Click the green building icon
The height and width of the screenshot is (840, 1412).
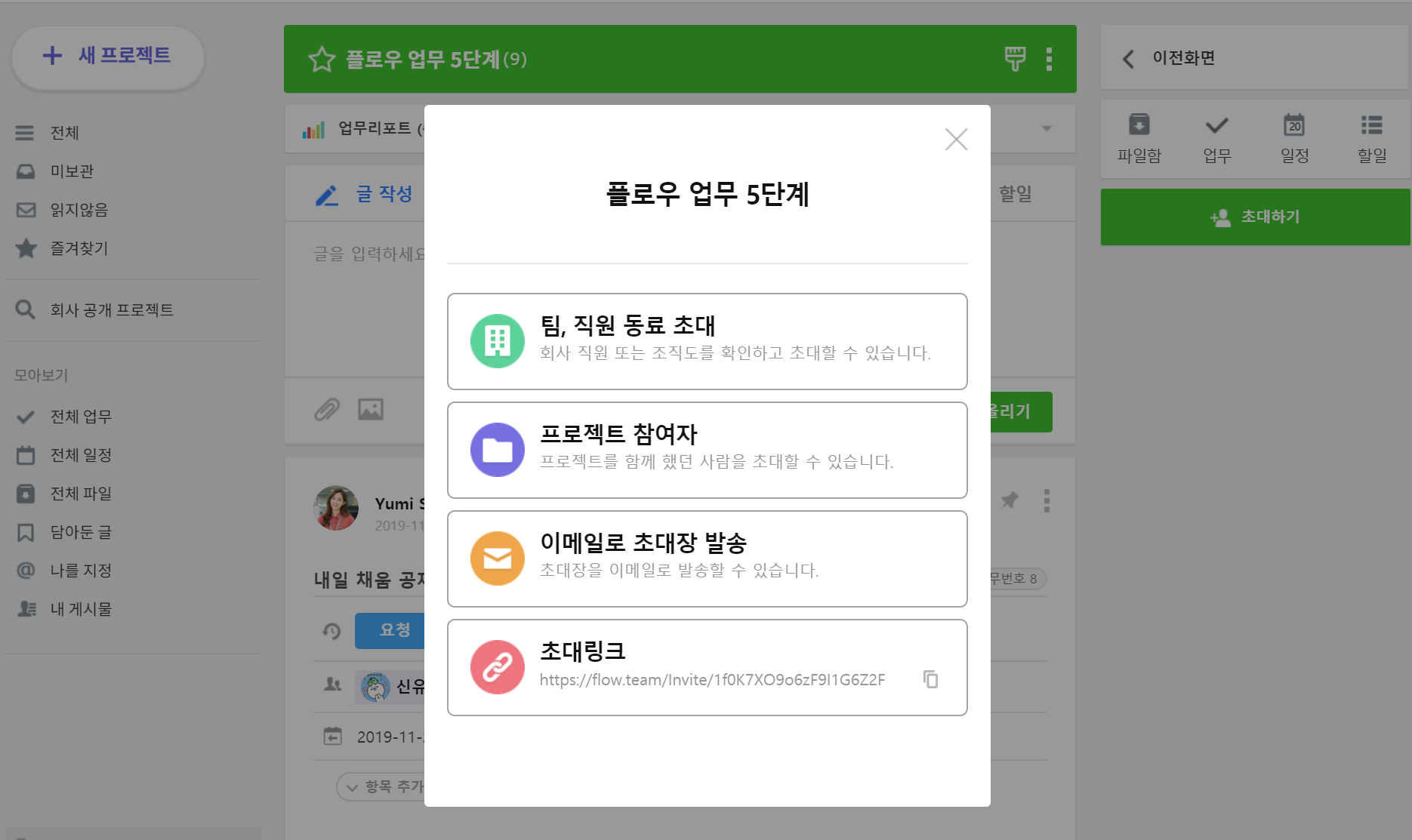(x=498, y=341)
